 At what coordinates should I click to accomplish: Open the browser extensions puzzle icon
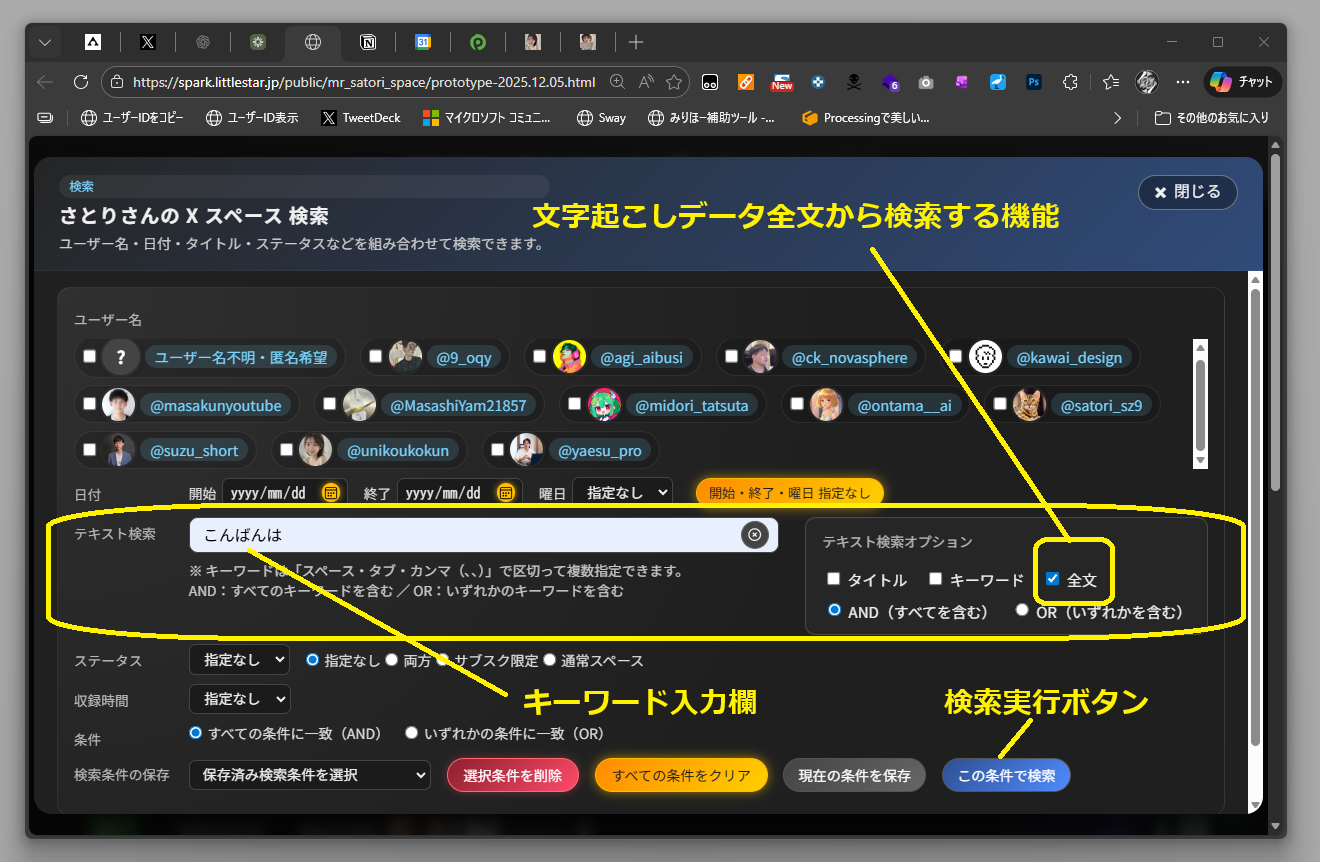click(x=1071, y=82)
